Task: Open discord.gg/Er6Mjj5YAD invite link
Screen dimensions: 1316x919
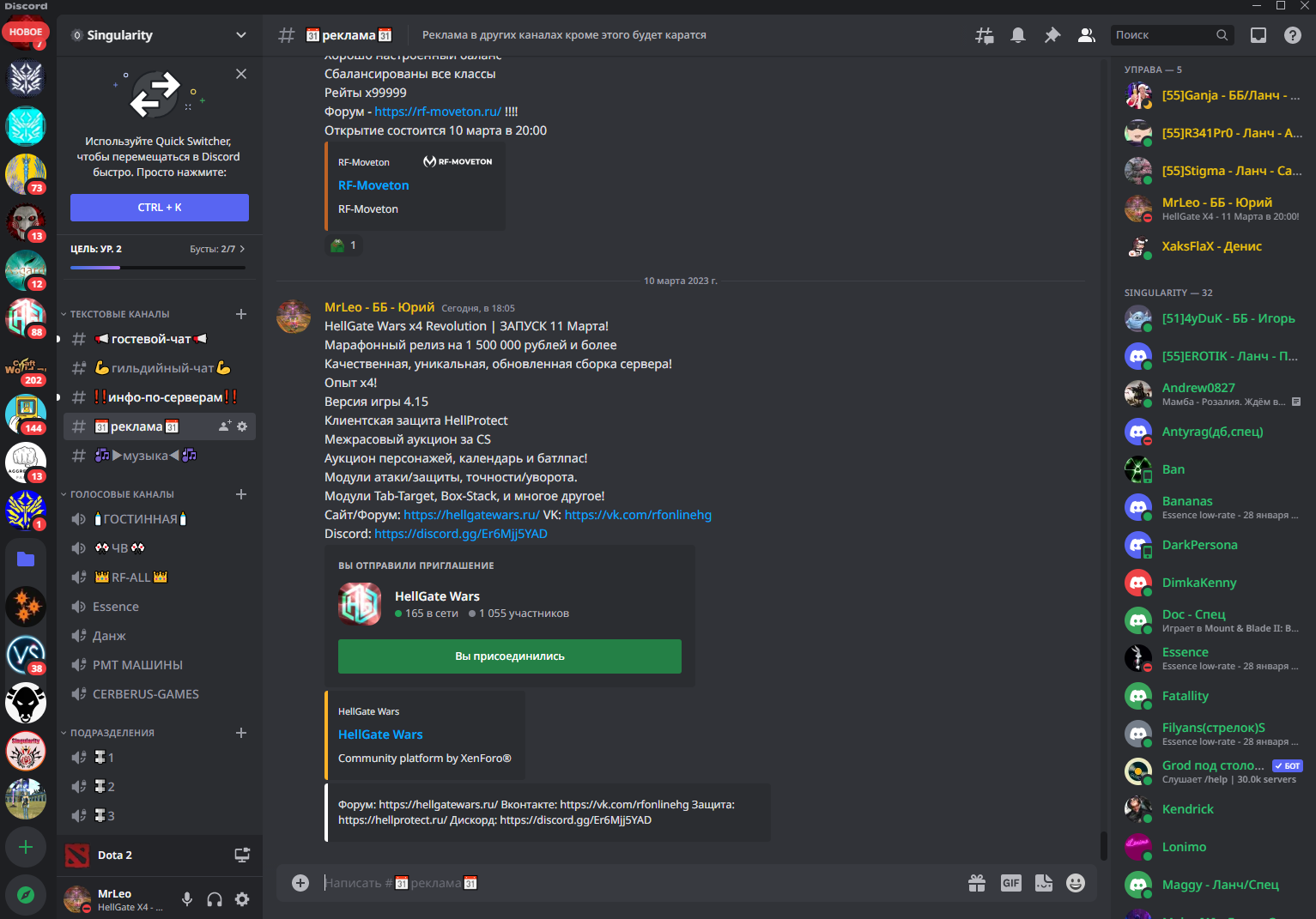Action: pos(461,534)
